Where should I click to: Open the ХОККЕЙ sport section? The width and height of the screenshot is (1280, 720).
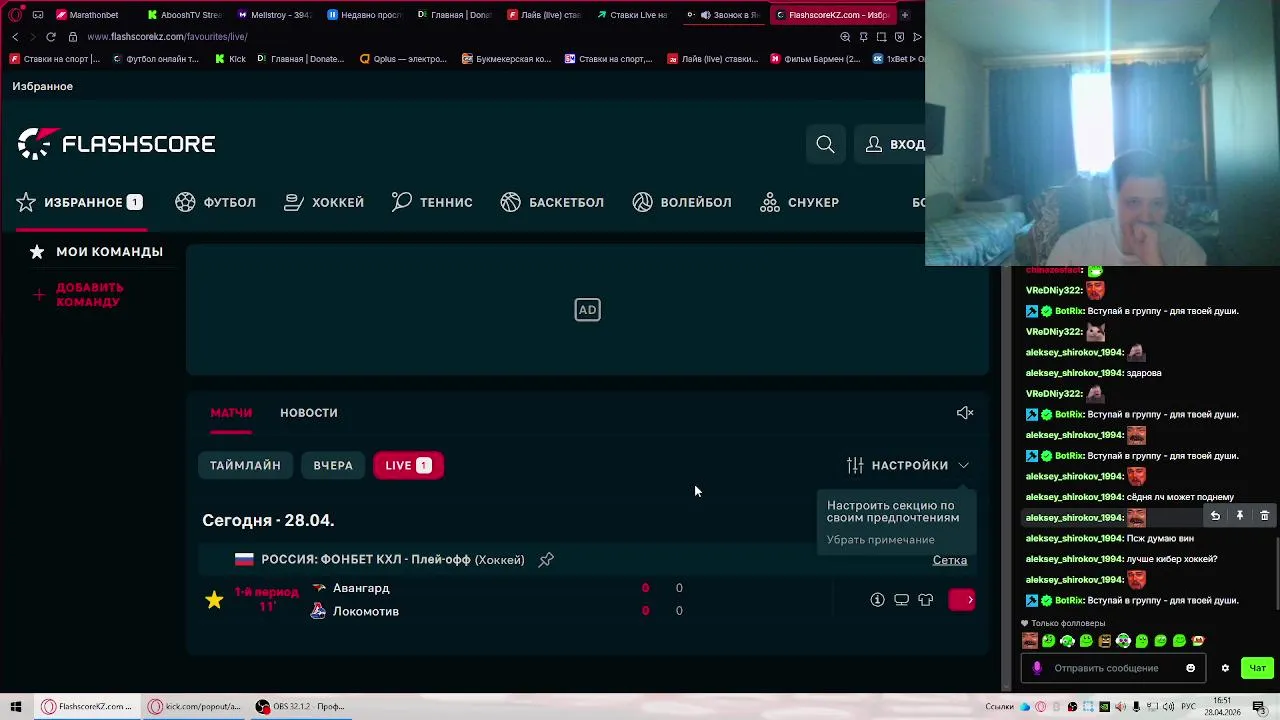click(324, 202)
